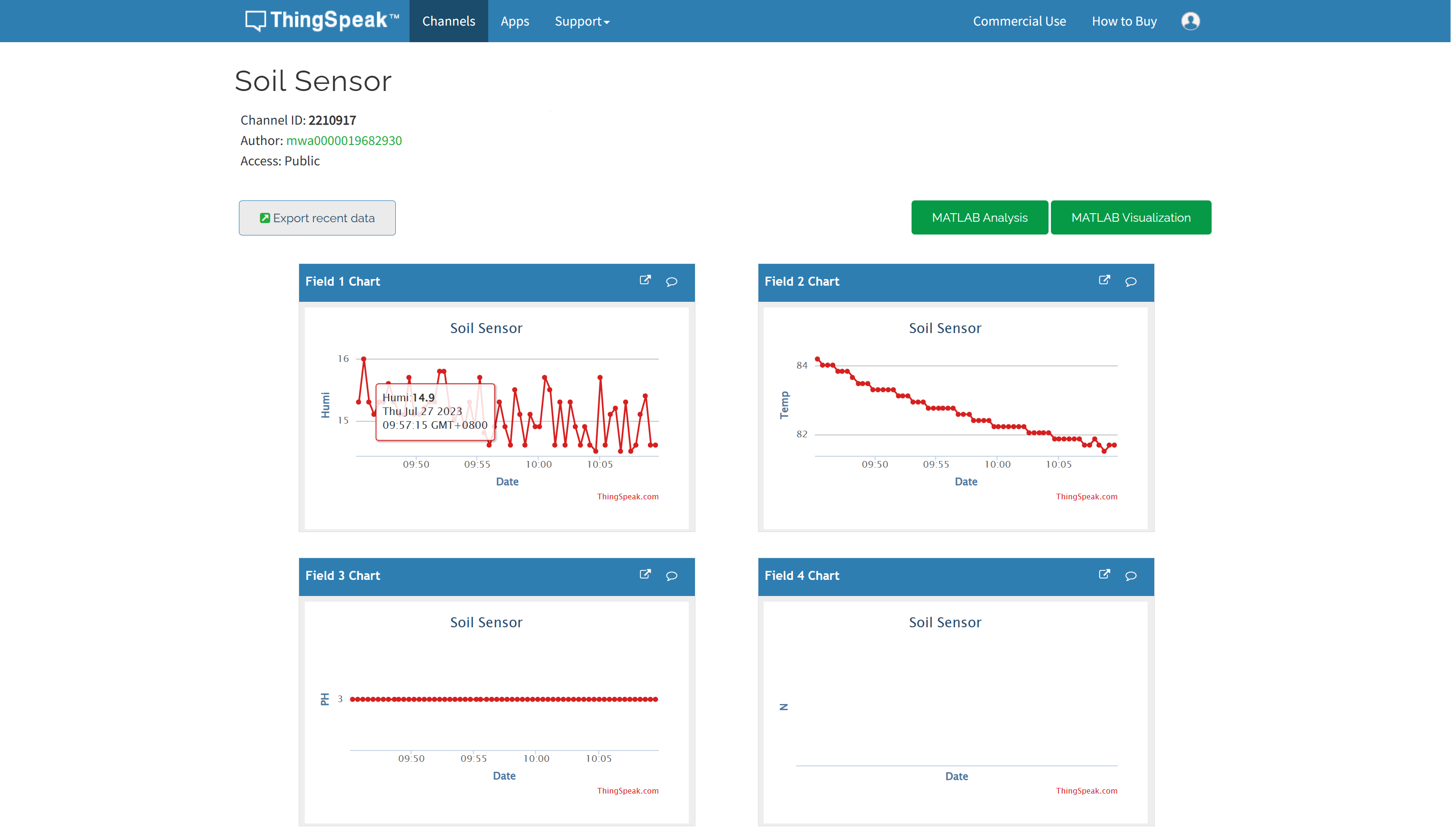Click the Temp axis label in Field 2

[x=784, y=405]
